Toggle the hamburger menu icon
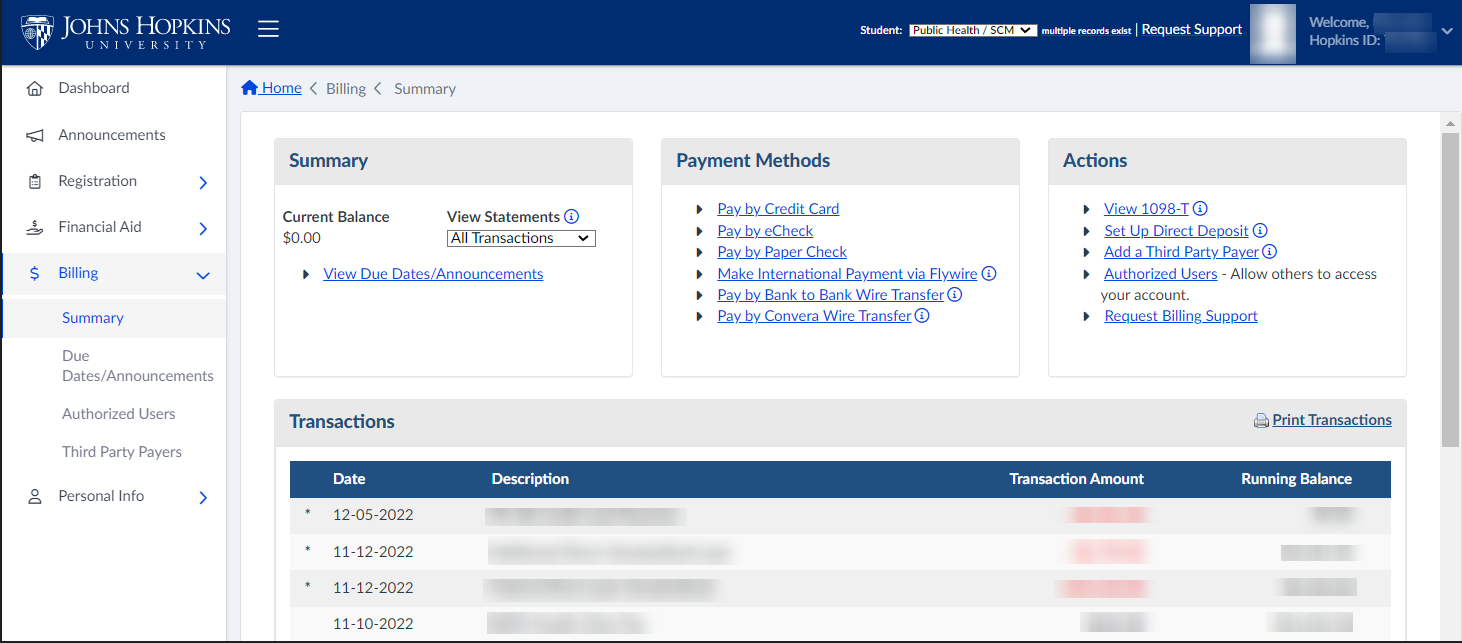This screenshot has width=1462, height=643. (x=268, y=30)
